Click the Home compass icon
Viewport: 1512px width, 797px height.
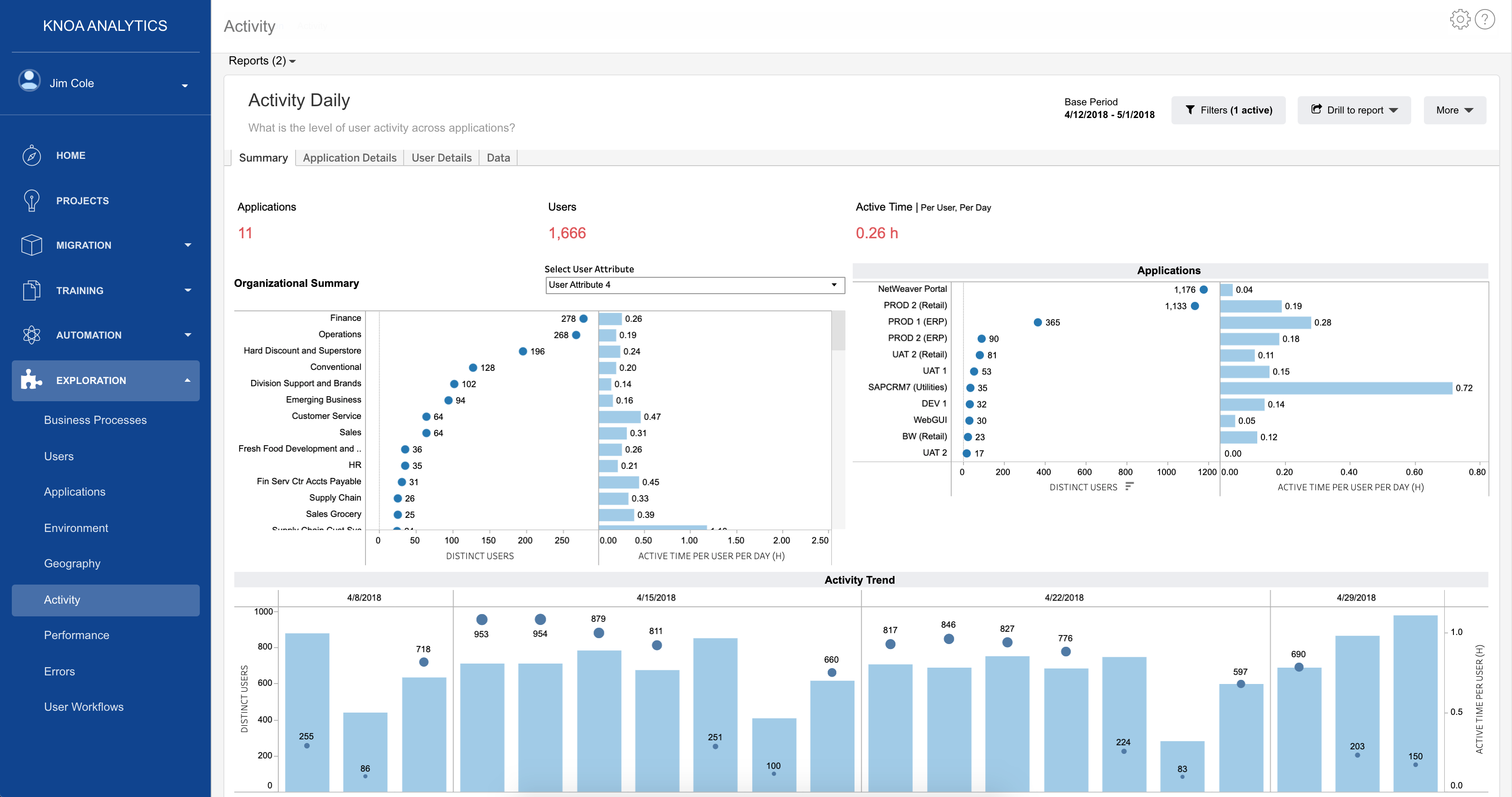[31, 156]
